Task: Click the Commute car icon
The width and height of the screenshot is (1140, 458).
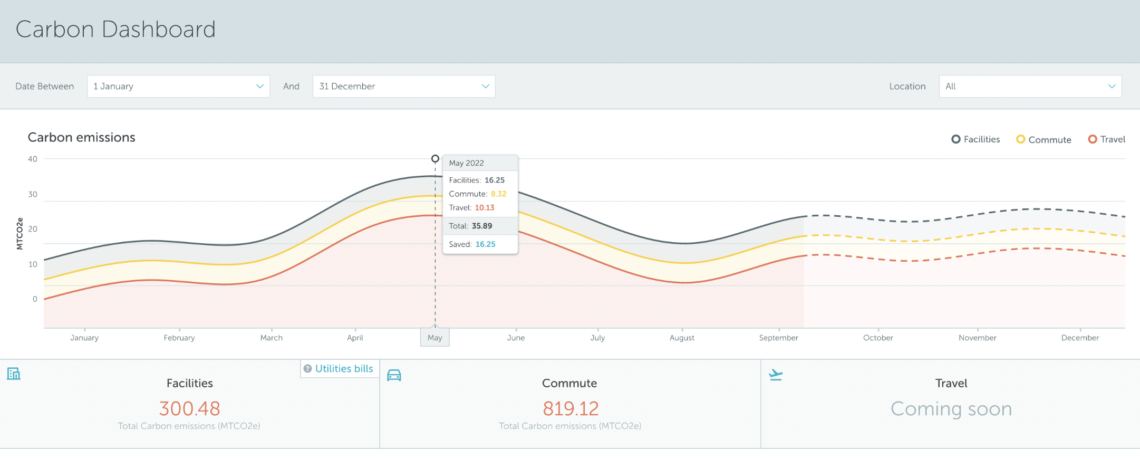Action: pos(394,375)
